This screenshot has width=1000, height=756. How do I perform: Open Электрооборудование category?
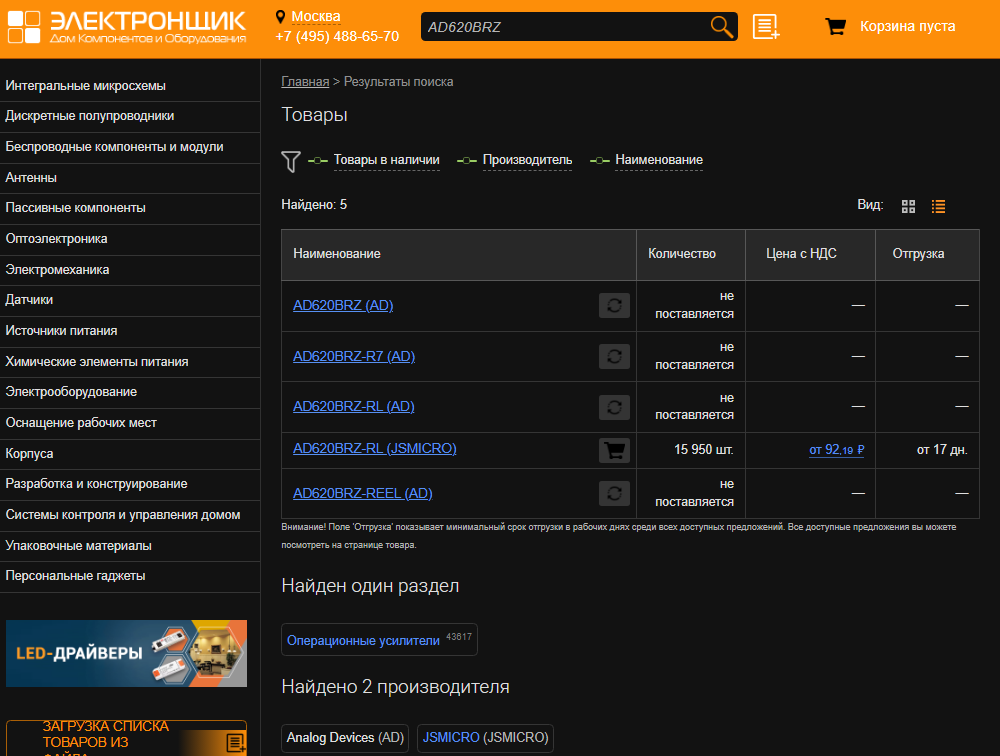click(130, 392)
